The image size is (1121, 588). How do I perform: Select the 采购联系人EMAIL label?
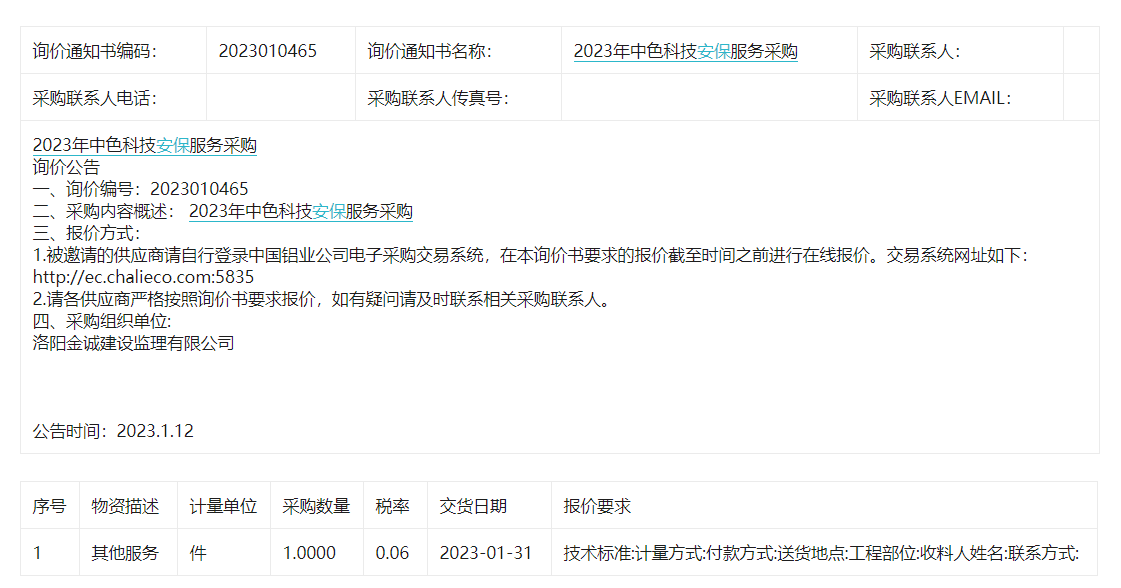pos(939,98)
